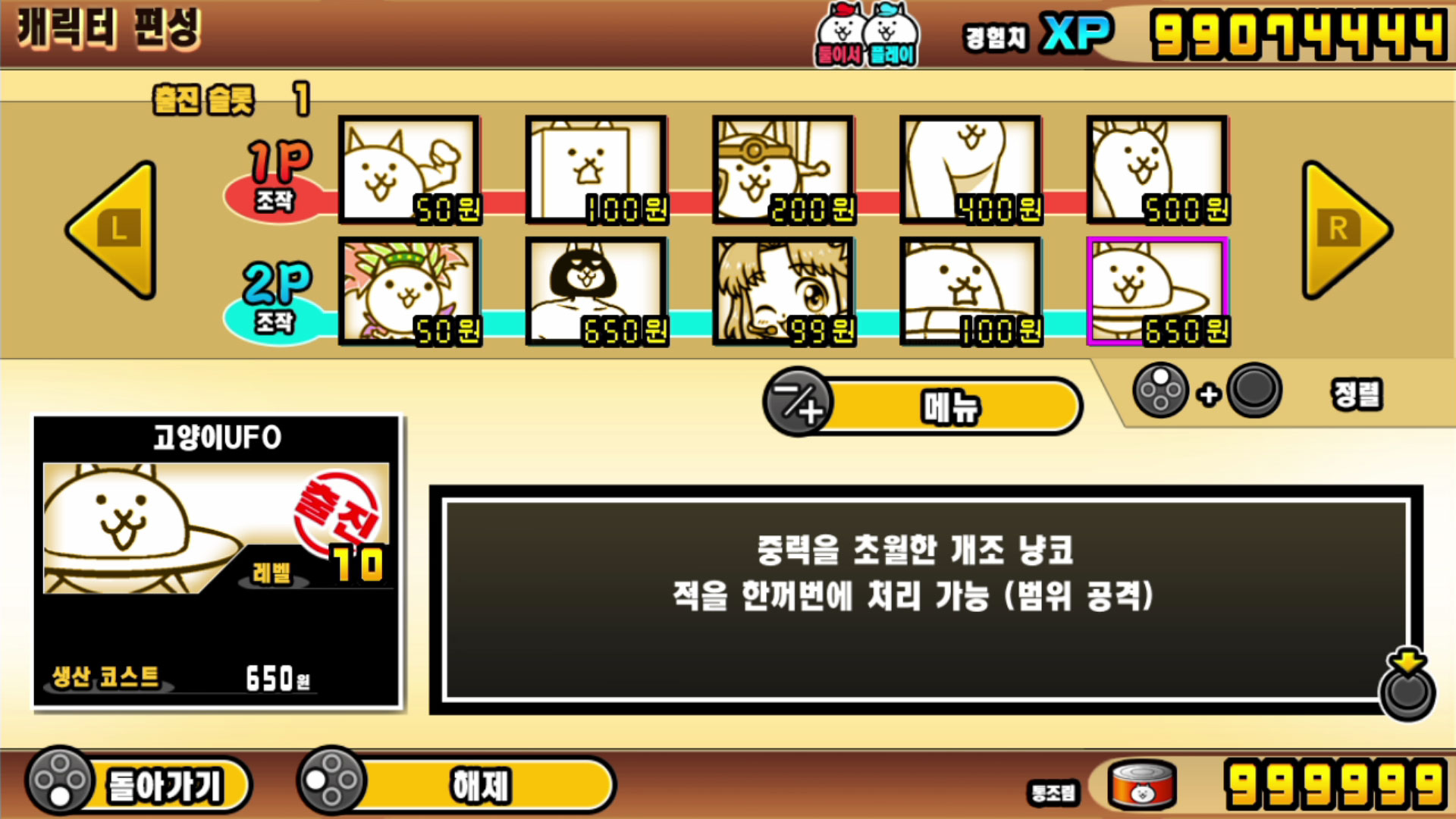Go to the next lineup with the R arrow

click(1346, 230)
